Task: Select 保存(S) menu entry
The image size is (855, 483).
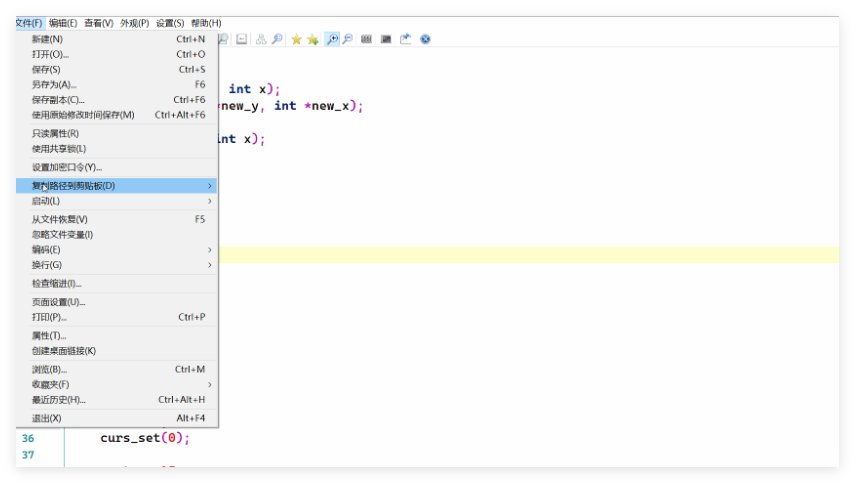Action: 117,70
